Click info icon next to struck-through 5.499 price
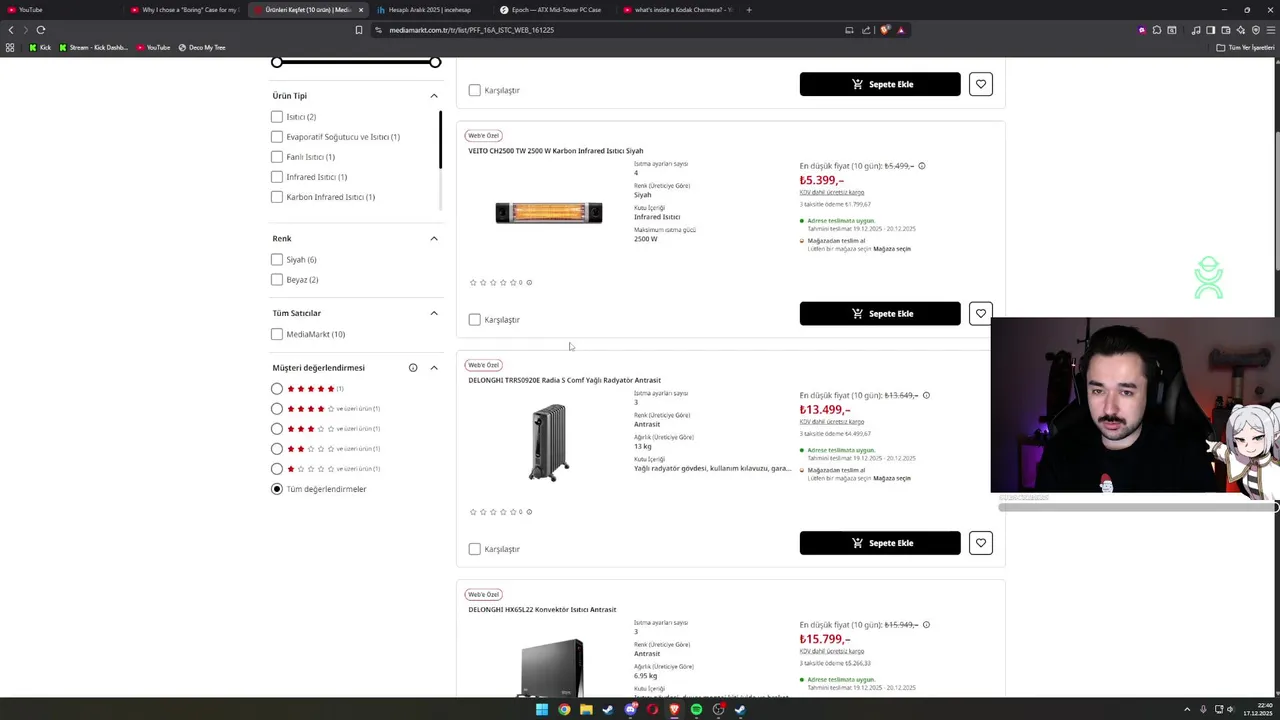1280x720 pixels. 922,166
